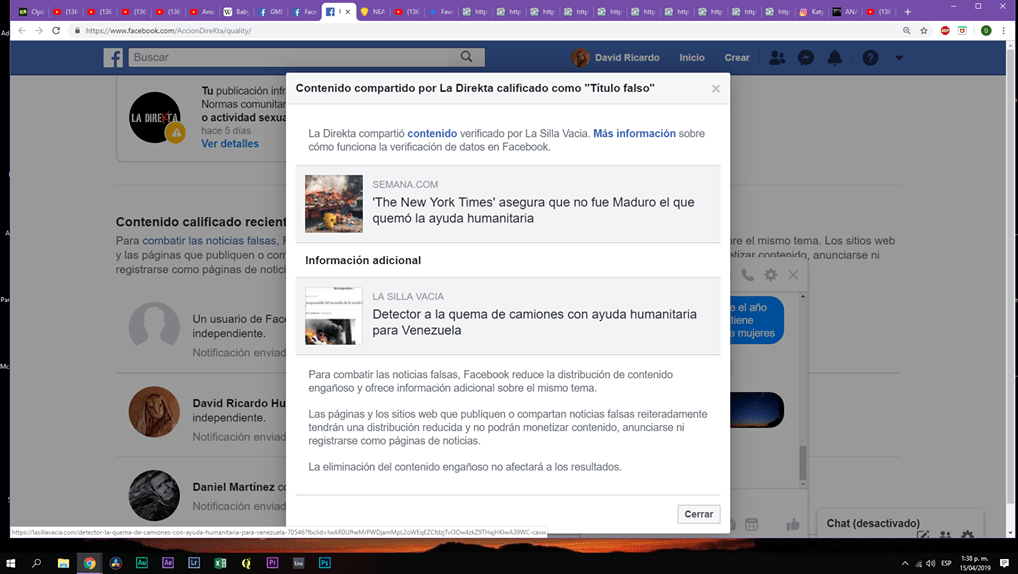Open Adobe Lightroom from the taskbar
Image resolution: width=1018 pixels, height=574 pixels.
[193, 562]
